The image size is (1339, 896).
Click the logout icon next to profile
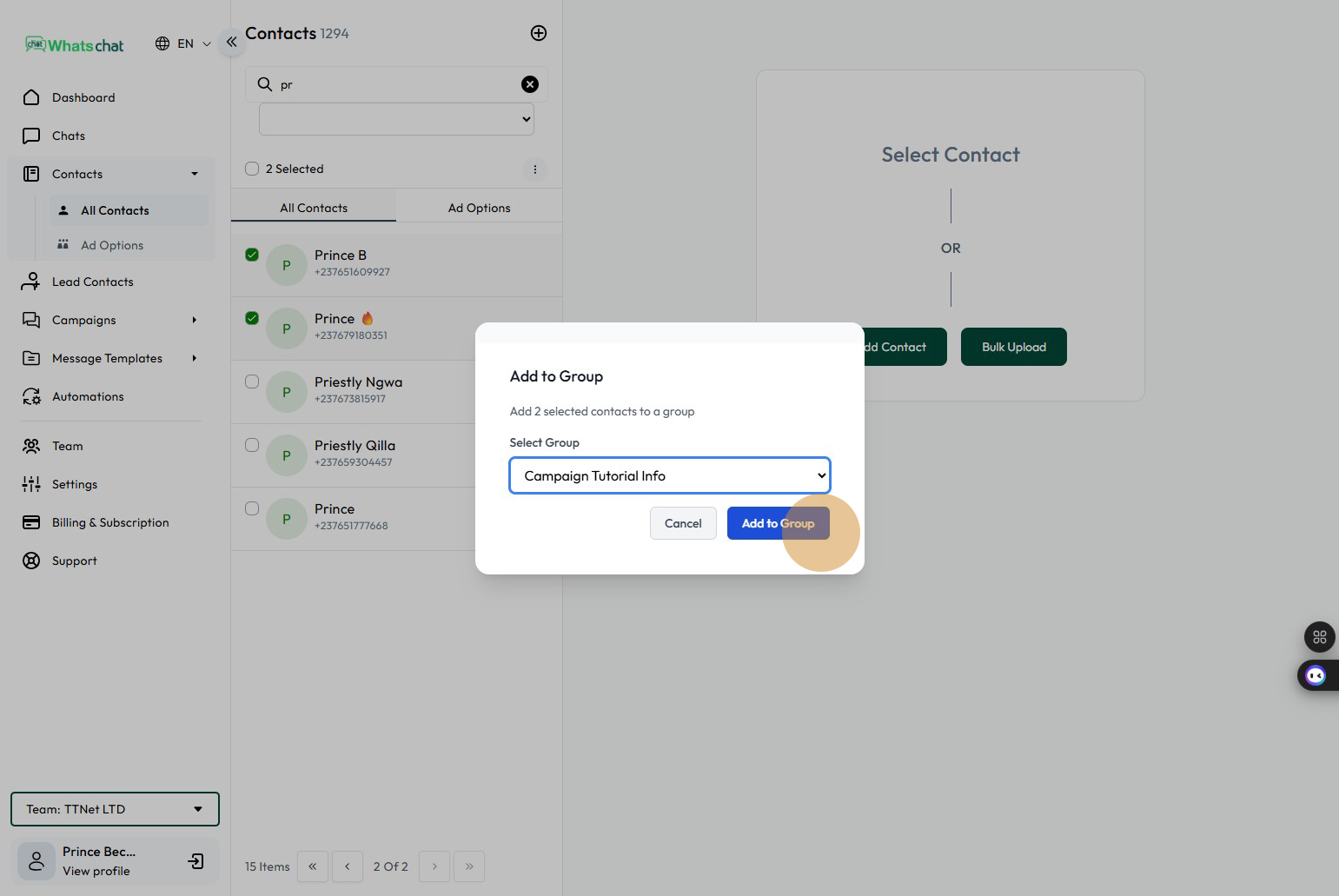tap(196, 861)
